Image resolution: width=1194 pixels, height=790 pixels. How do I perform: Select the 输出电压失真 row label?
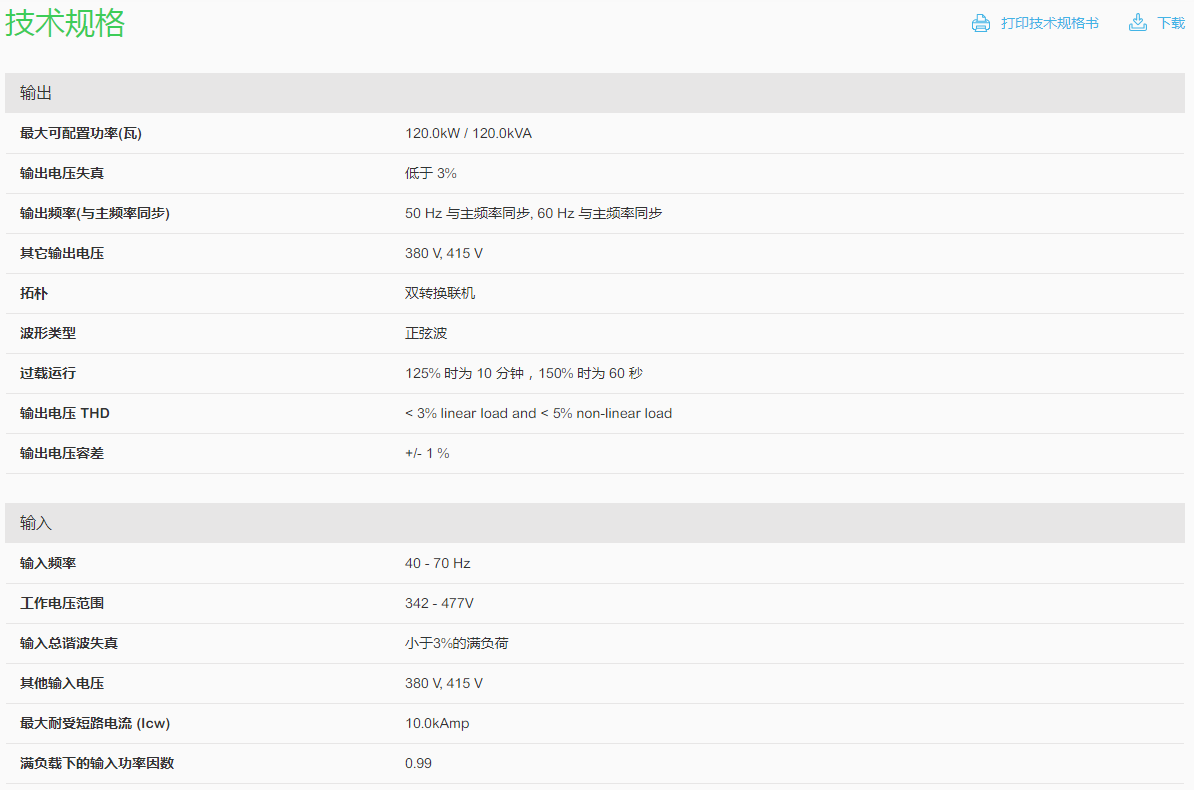[x=62, y=173]
